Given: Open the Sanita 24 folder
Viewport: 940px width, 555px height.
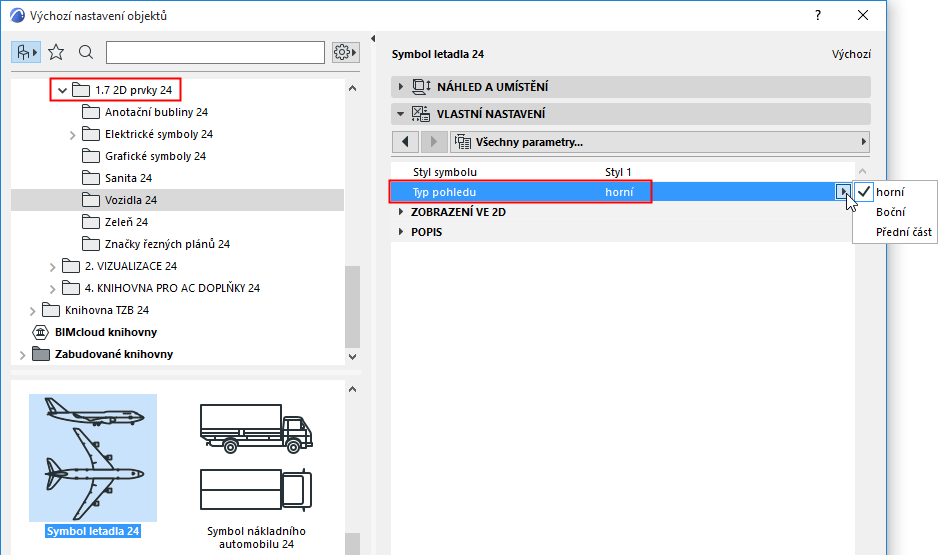Looking at the screenshot, I should pyautogui.click(x=128, y=178).
